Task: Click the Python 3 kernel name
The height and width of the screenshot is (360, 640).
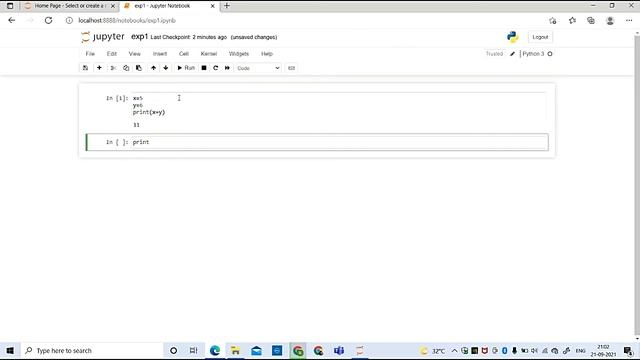Action: point(533,54)
